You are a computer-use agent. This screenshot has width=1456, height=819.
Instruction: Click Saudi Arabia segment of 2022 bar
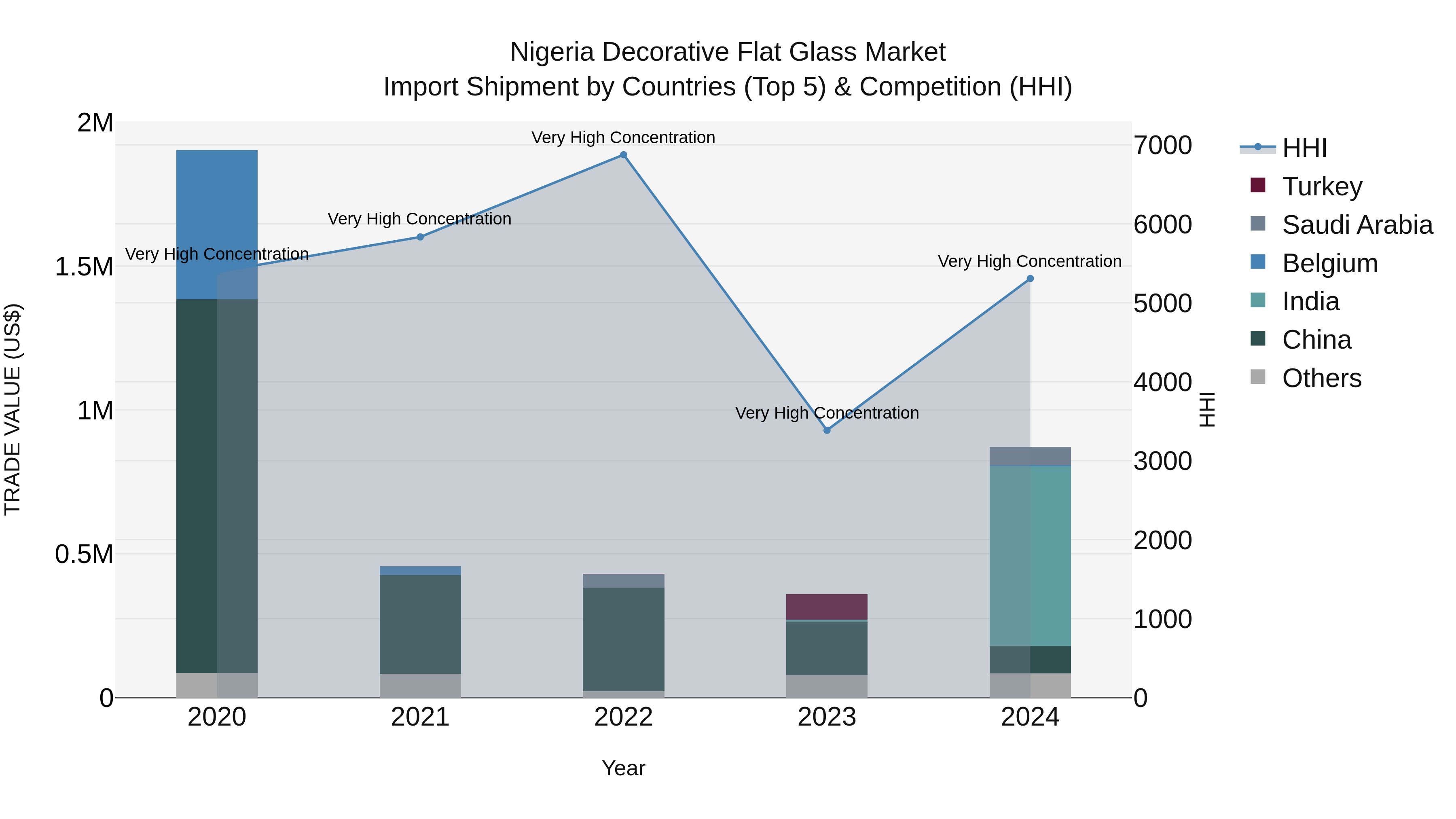(623, 581)
